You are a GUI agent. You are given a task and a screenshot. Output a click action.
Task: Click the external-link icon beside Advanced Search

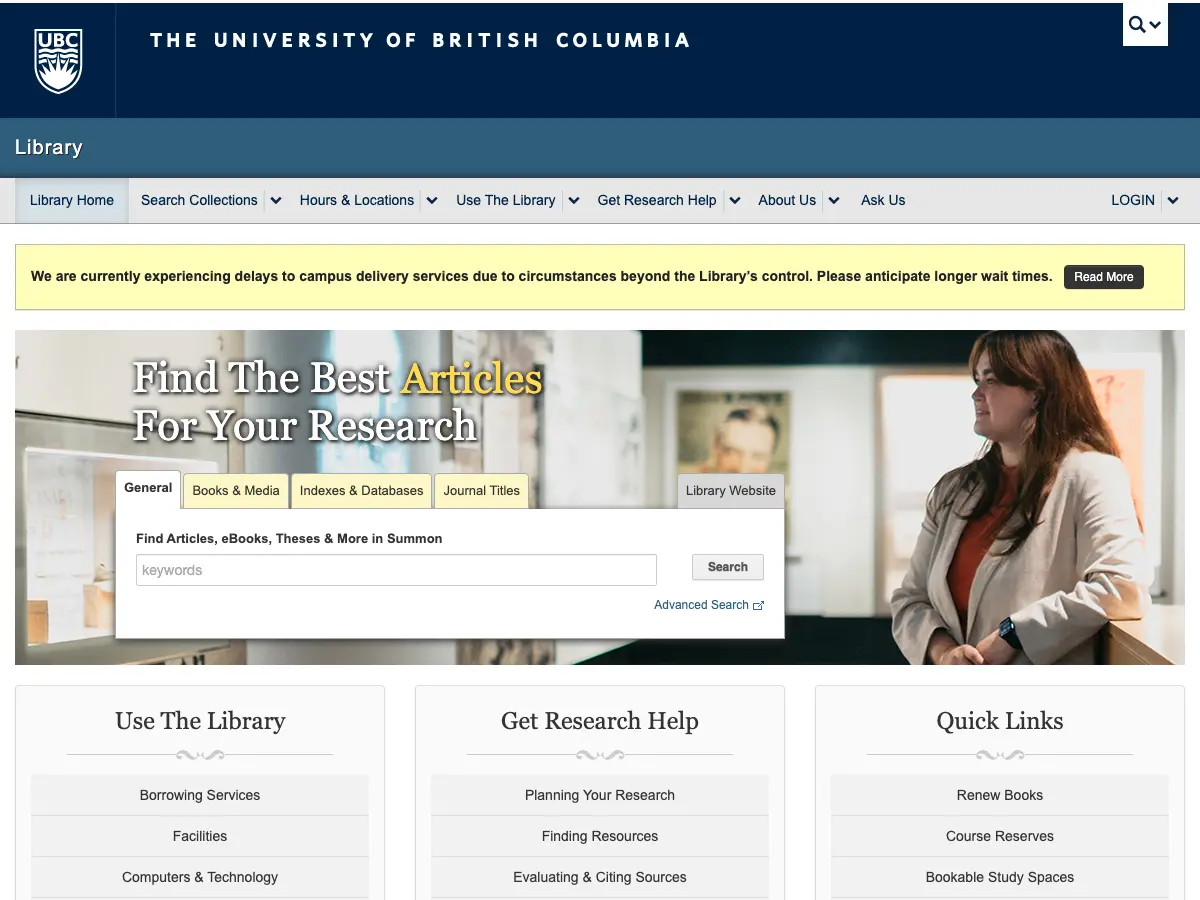click(x=759, y=606)
